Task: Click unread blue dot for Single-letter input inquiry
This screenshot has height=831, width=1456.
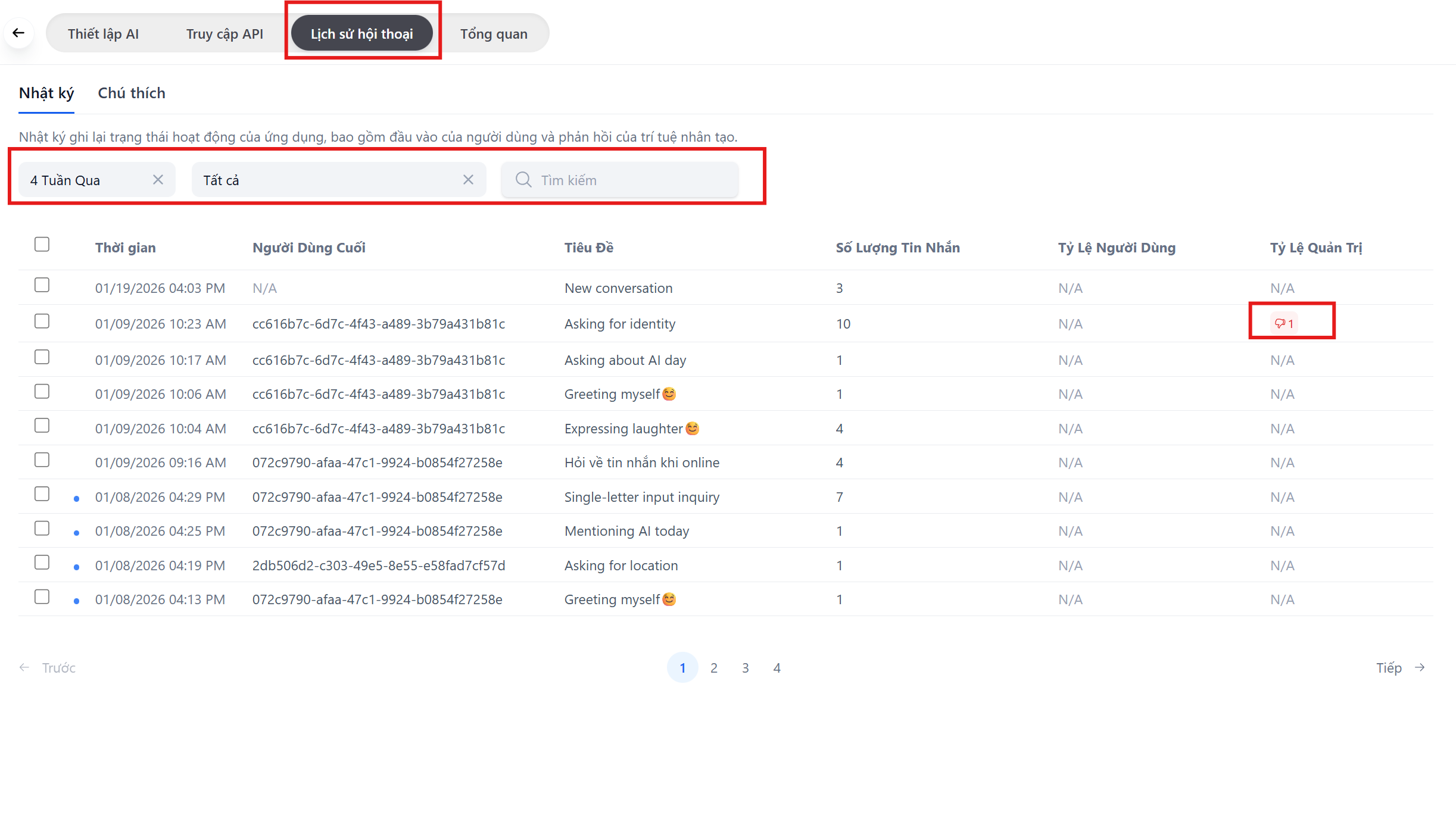Action: click(x=76, y=499)
